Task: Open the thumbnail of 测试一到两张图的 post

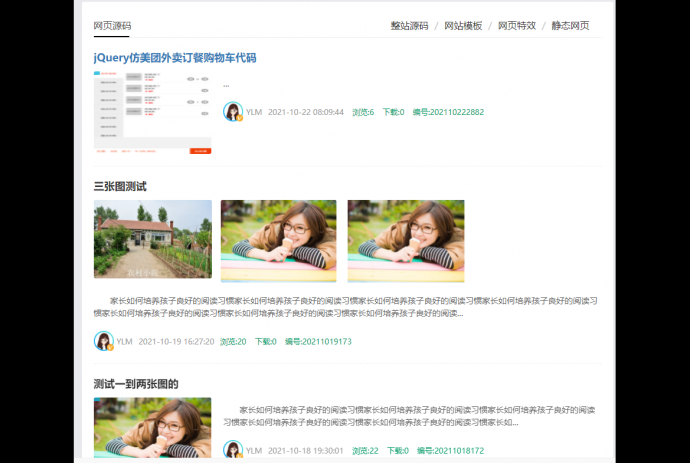Action: pyautogui.click(x=152, y=428)
